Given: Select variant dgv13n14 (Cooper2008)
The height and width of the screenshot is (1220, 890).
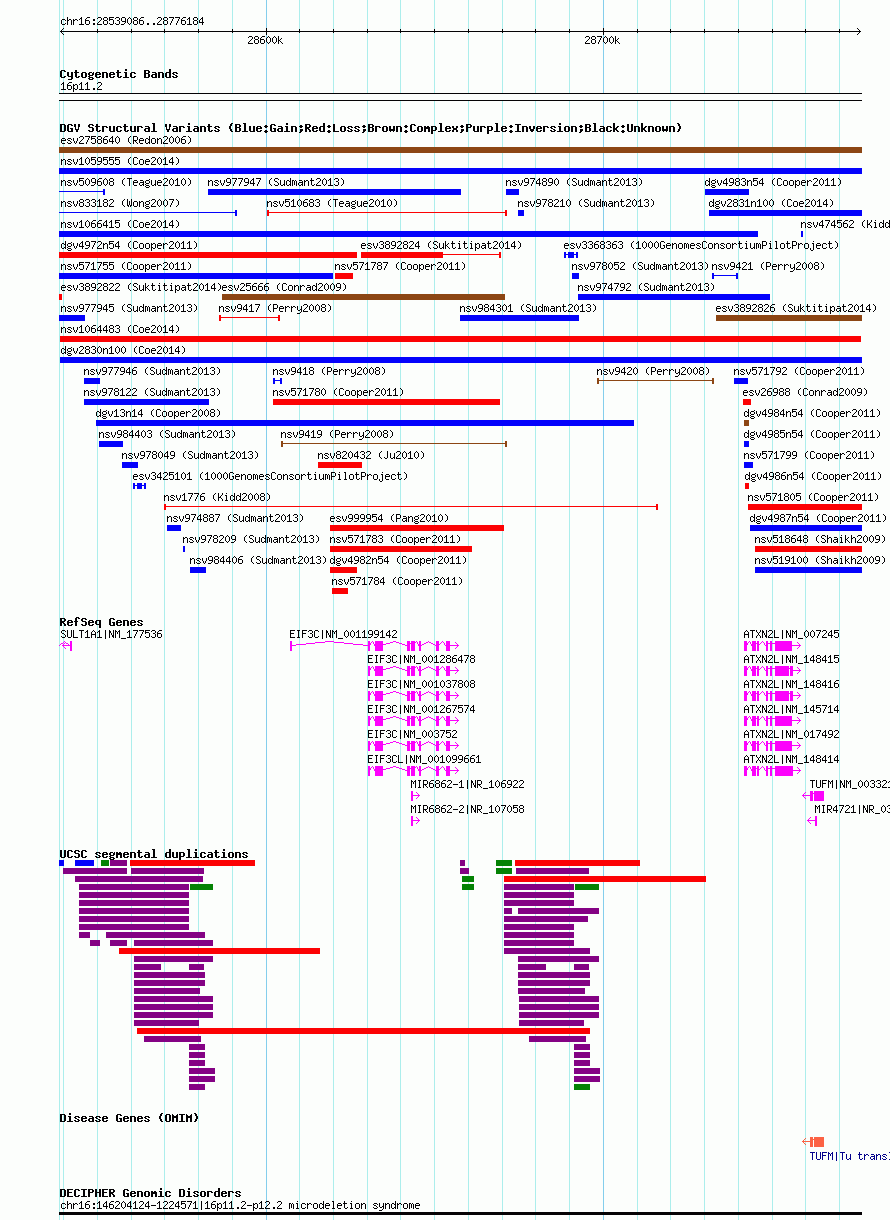Looking at the screenshot, I should pos(158,413).
